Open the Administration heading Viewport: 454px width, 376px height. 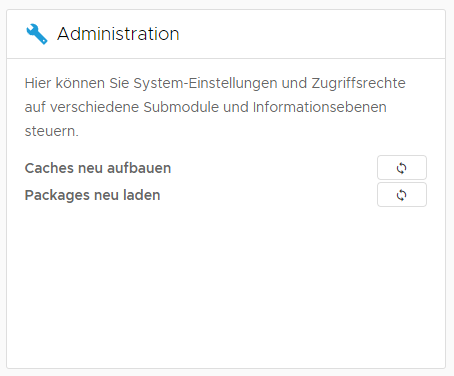118,34
